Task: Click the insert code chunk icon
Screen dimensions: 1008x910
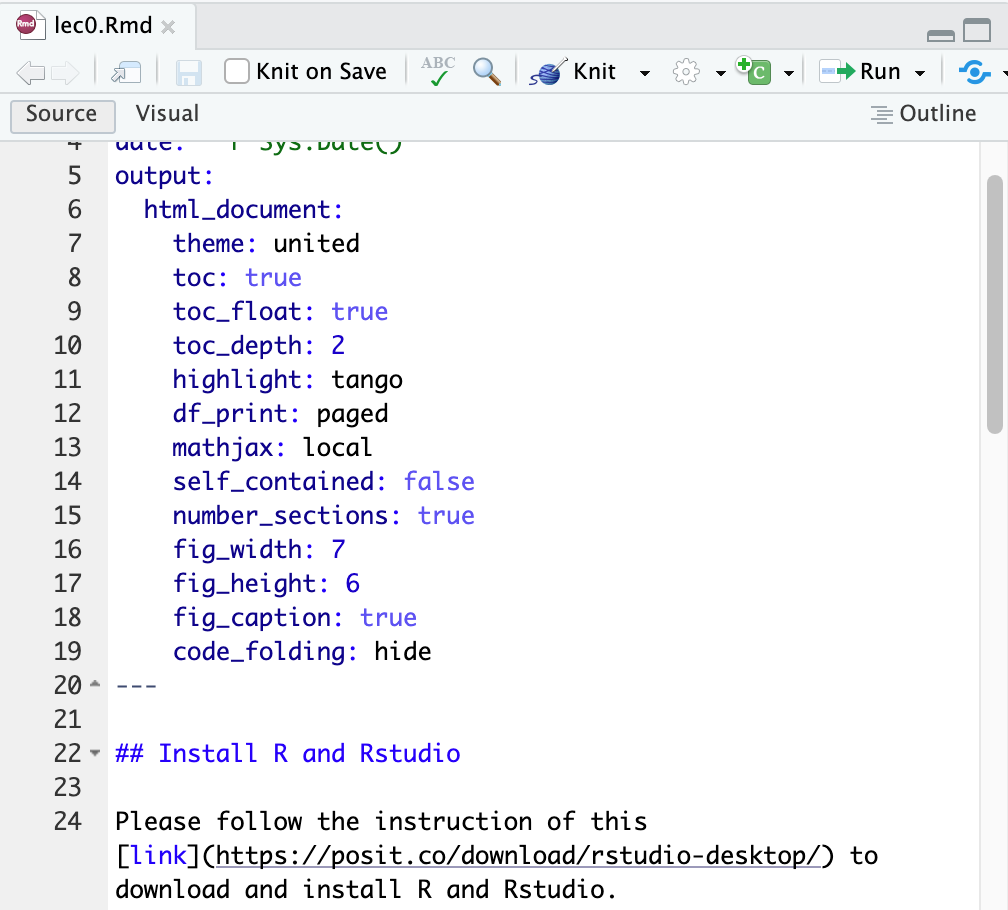Action: (756, 72)
